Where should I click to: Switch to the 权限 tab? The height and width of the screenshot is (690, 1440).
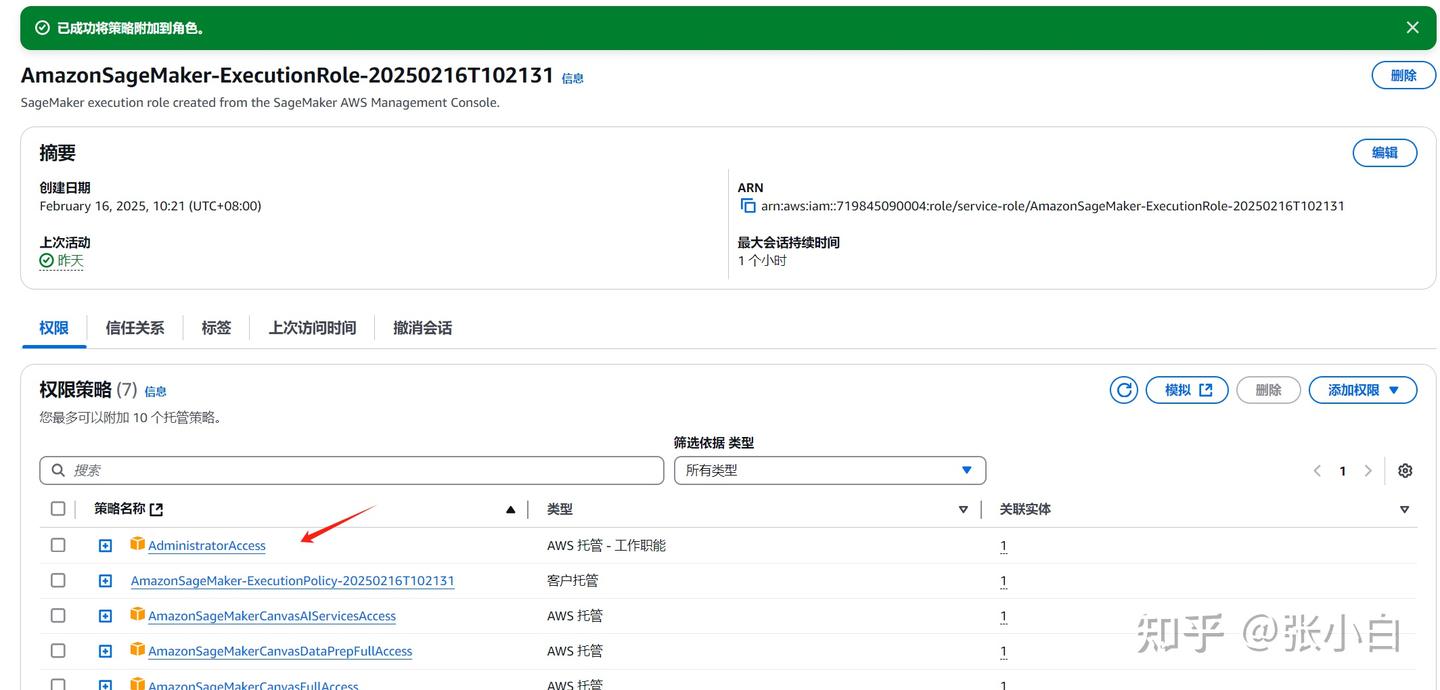54,328
